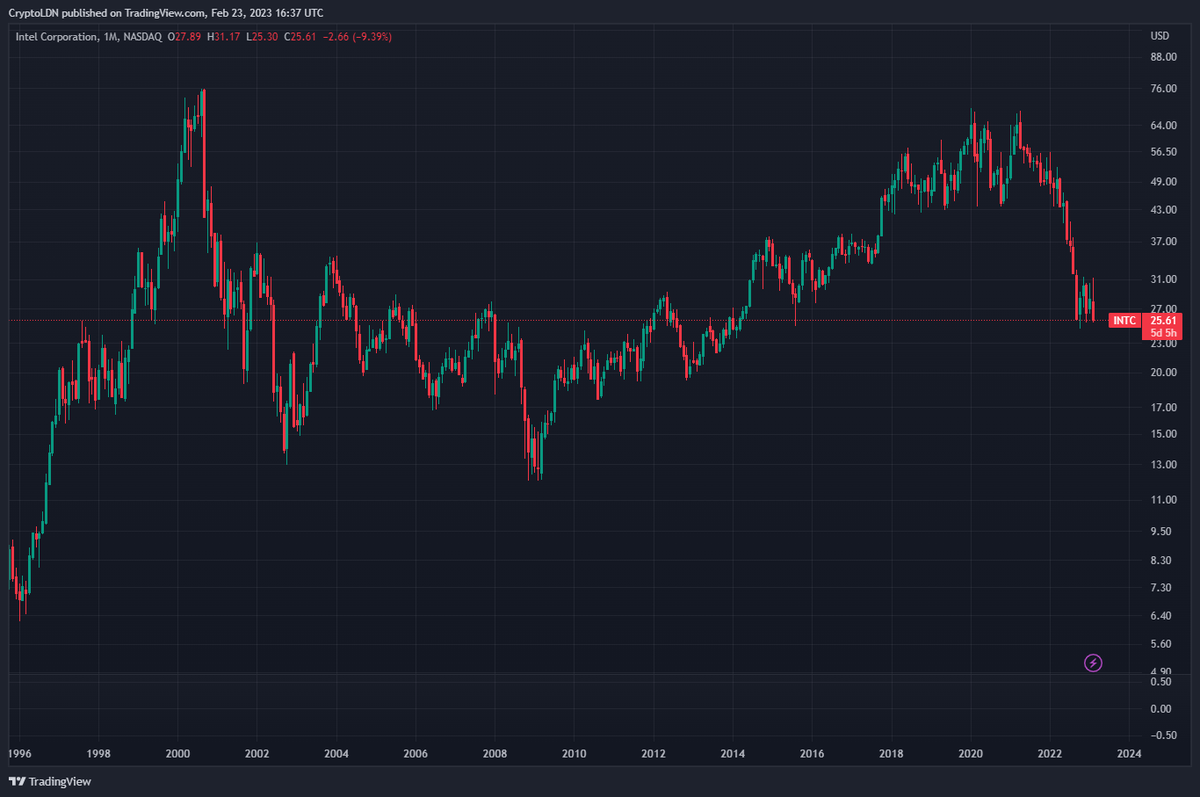Screen dimensions: 1200x797
Task: Click the 8.30 price axis label
Action: tap(1160, 561)
